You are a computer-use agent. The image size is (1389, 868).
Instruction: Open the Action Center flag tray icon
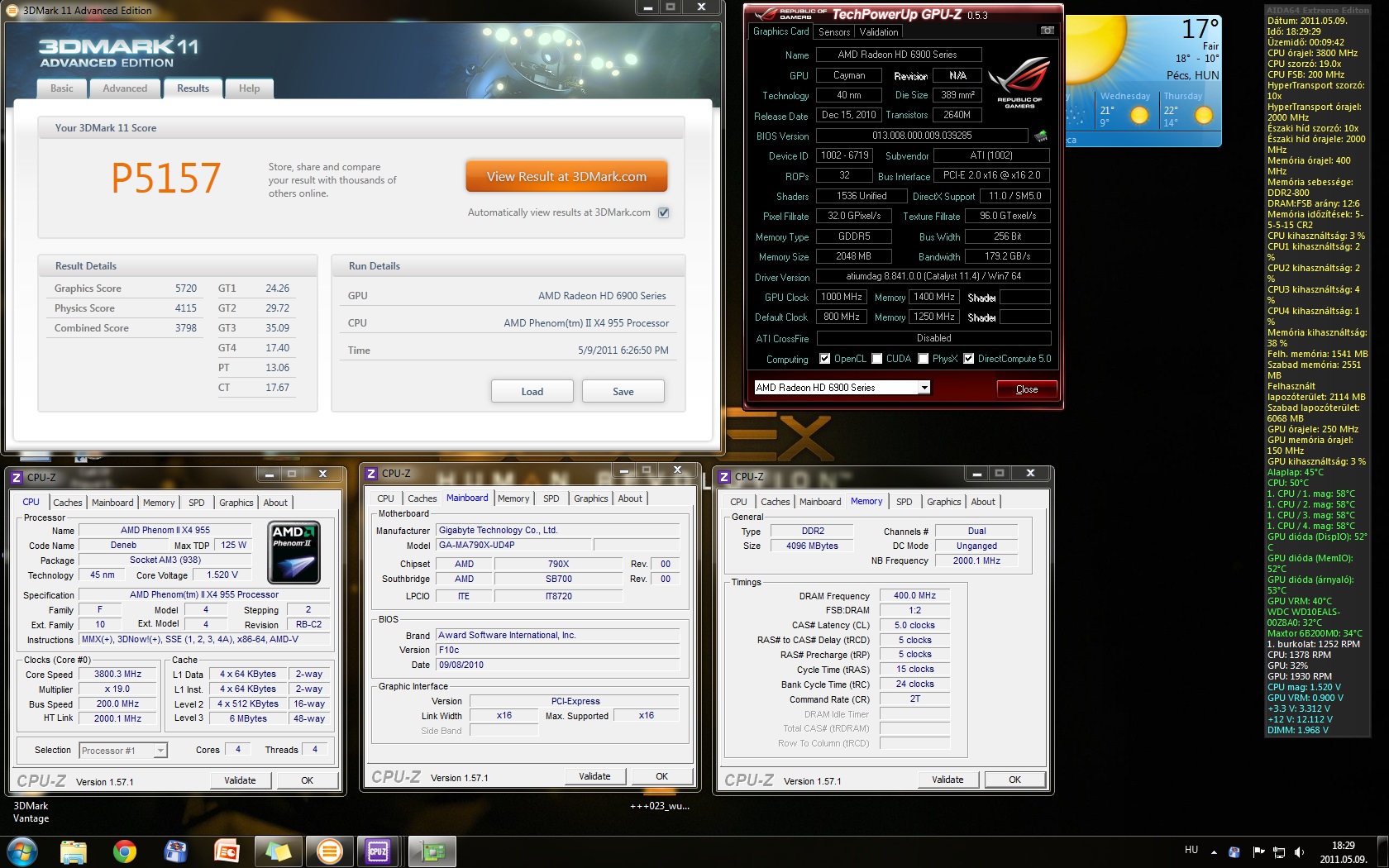click(x=1258, y=851)
